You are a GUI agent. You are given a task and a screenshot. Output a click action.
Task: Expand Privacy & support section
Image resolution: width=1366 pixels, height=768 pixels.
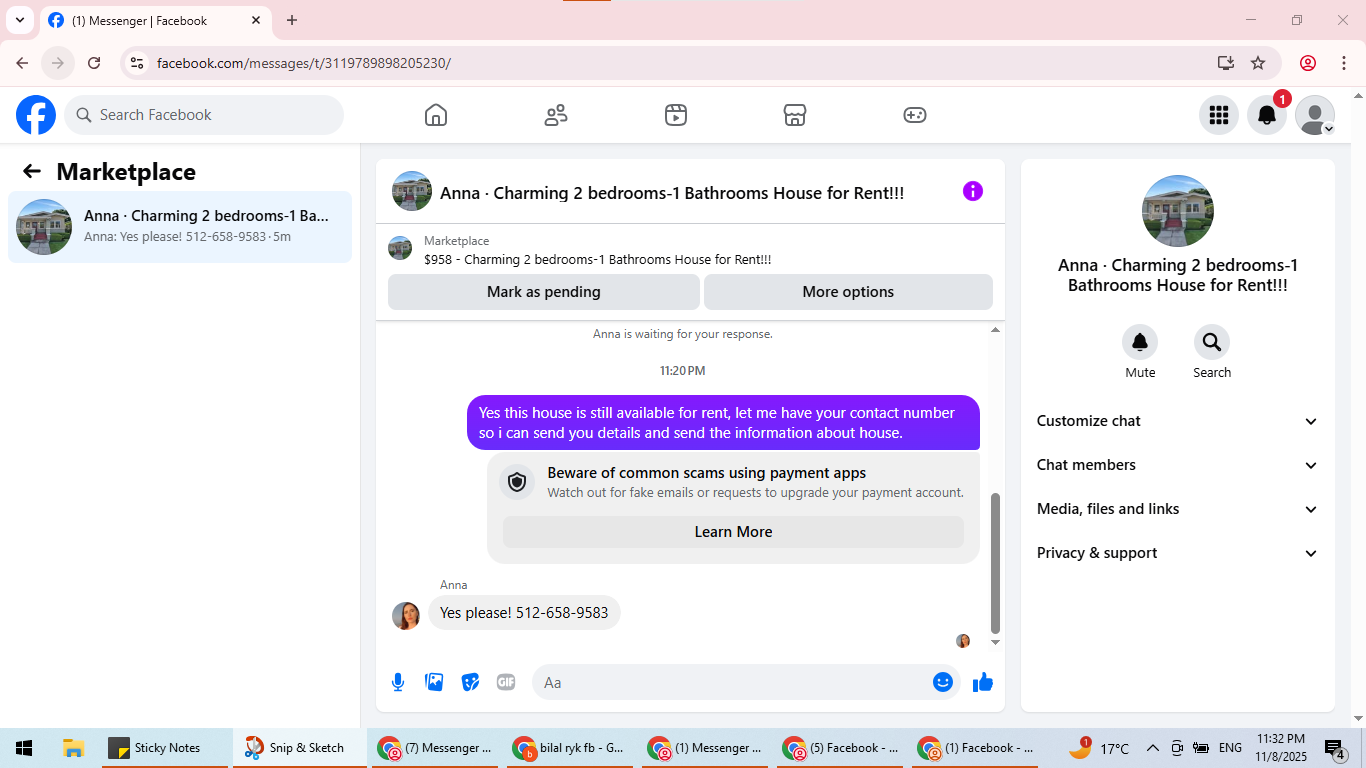(x=1178, y=553)
